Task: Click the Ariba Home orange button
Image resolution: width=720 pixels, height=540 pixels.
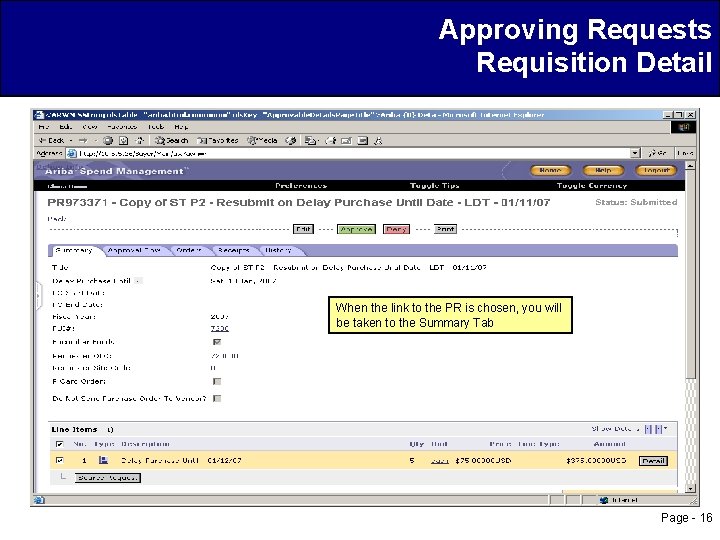Action: point(551,170)
